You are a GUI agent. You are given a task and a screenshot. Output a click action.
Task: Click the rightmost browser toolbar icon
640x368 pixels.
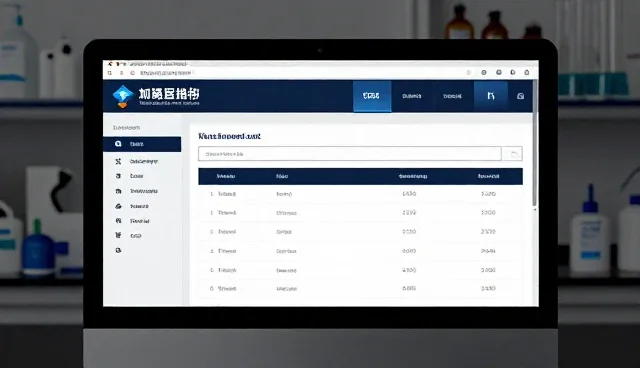point(527,73)
